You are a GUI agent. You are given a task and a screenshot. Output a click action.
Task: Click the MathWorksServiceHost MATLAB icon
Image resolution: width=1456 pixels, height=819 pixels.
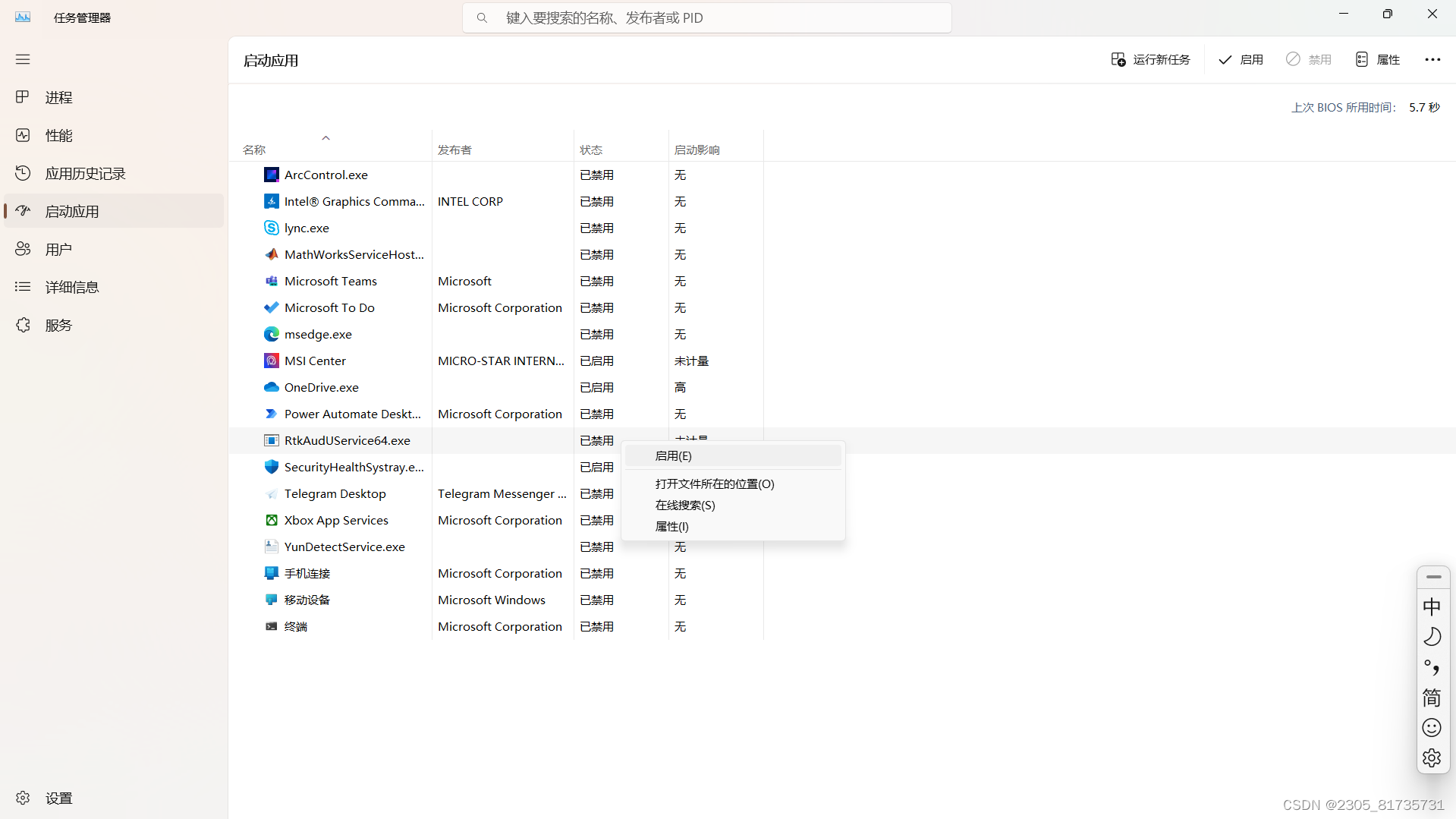click(x=271, y=254)
